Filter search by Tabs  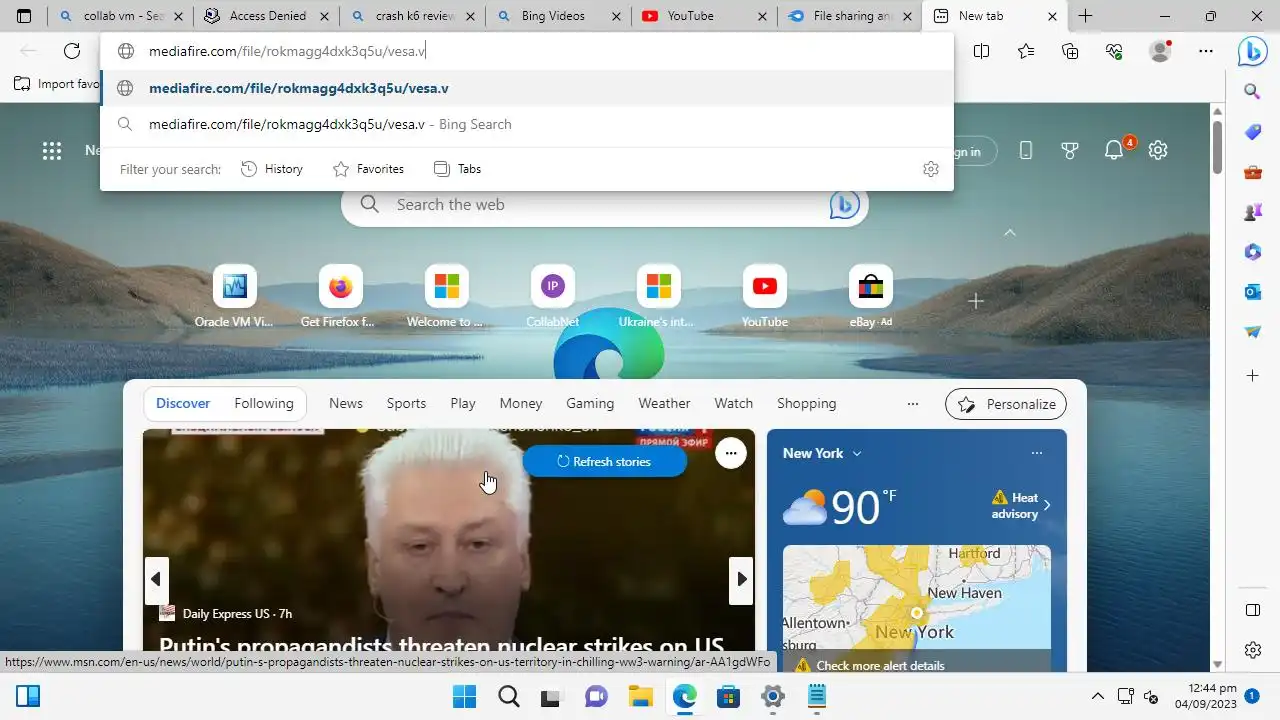point(457,169)
